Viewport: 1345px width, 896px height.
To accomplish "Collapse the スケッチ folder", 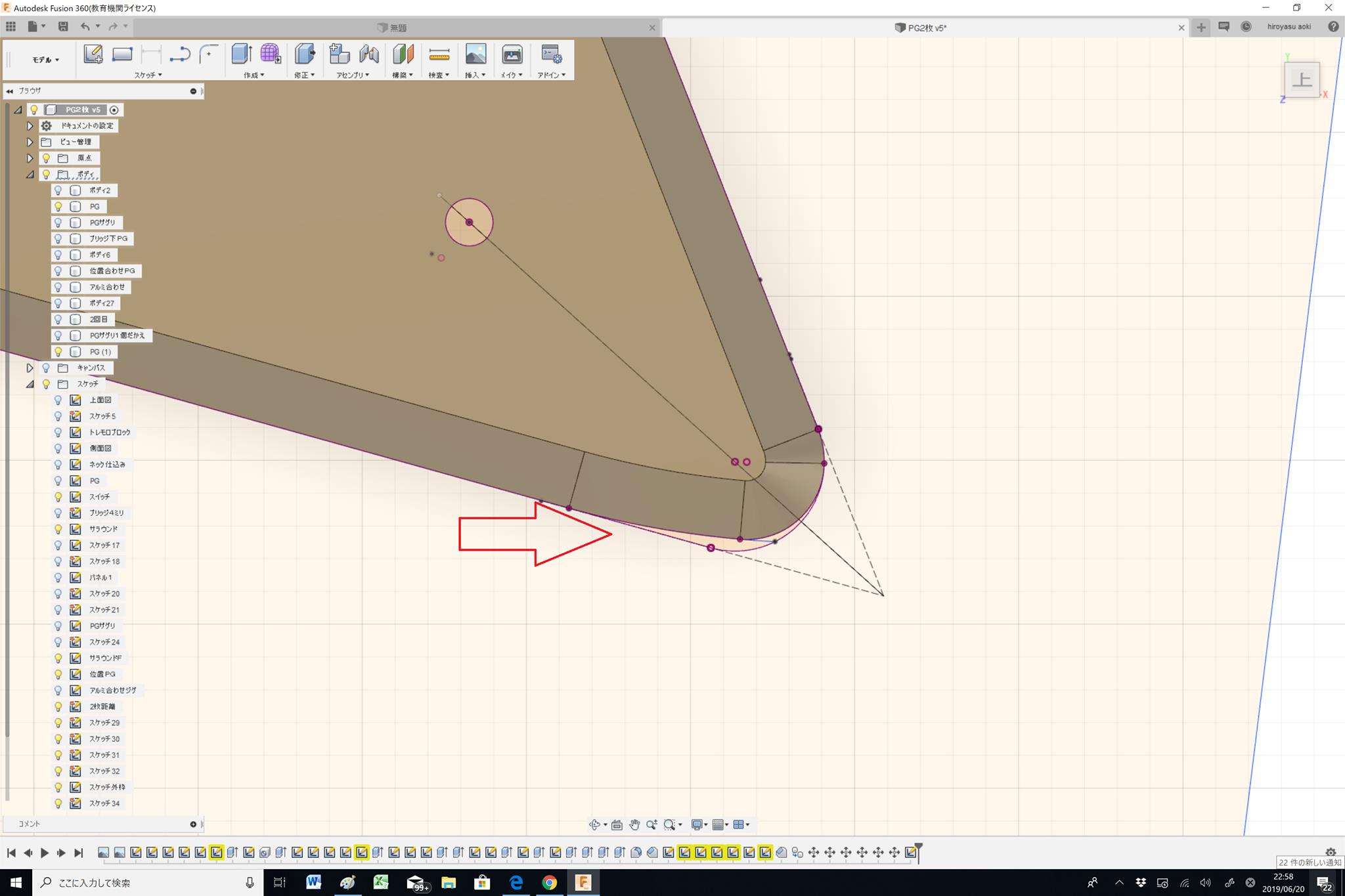I will click(30, 384).
